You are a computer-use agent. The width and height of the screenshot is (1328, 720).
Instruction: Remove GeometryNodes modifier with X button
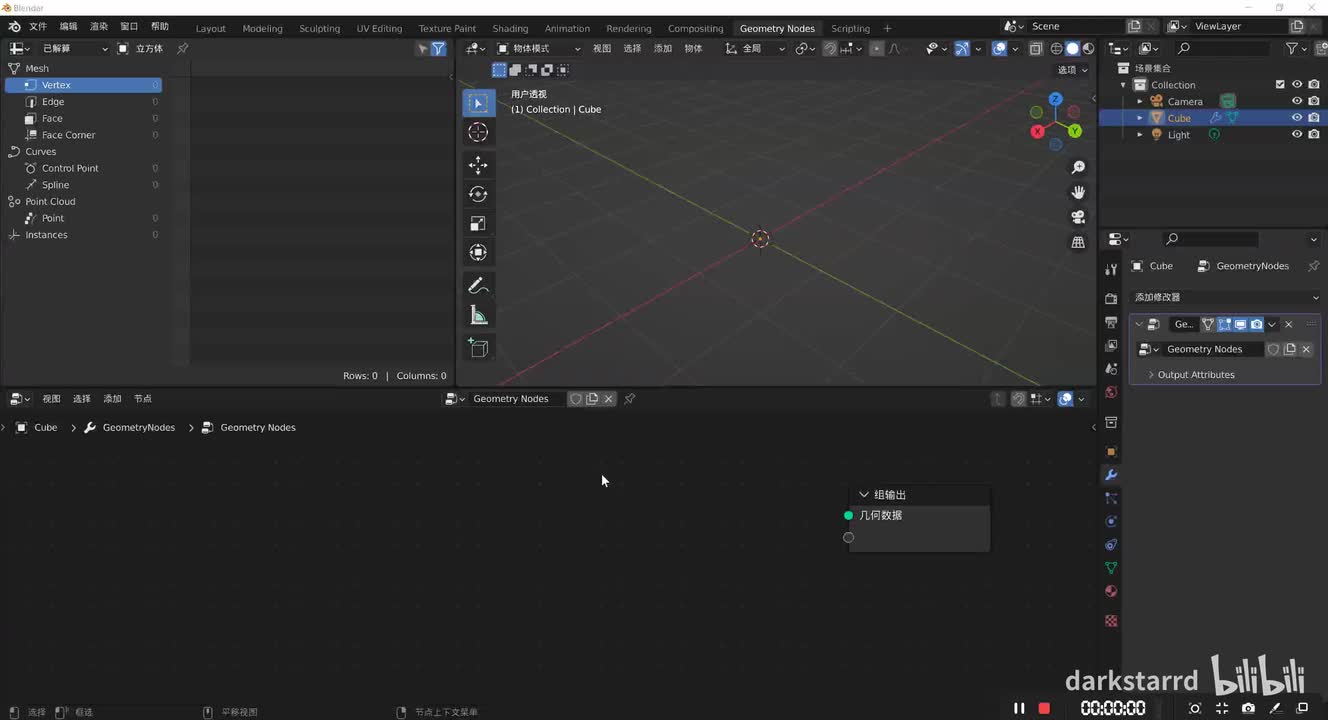(x=1288, y=324)
